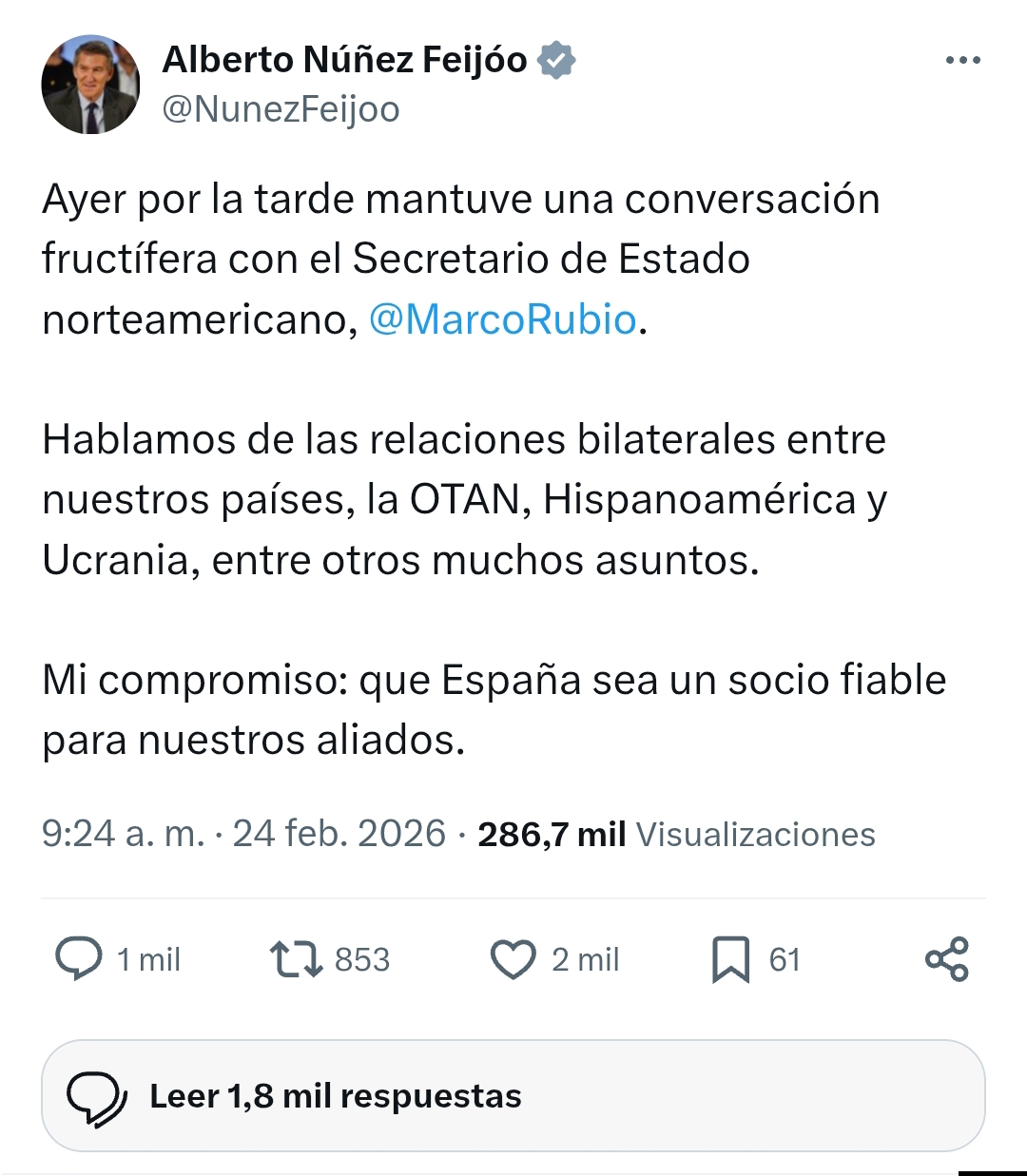Like the tweet with the heart icon
Screen dimensions: 1027x1176
513,959
